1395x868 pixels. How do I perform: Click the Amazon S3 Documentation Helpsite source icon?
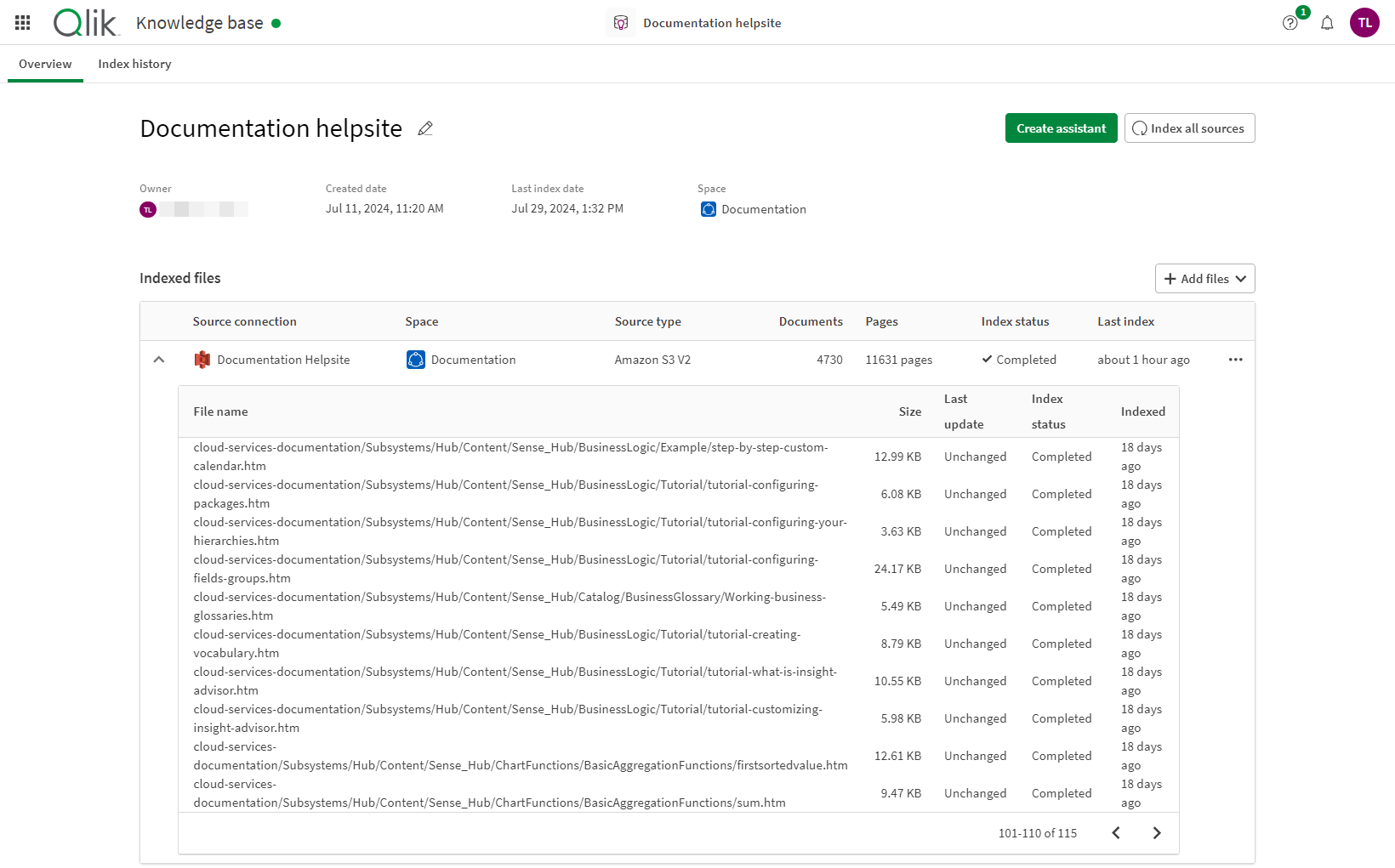[x=202, y=360]
